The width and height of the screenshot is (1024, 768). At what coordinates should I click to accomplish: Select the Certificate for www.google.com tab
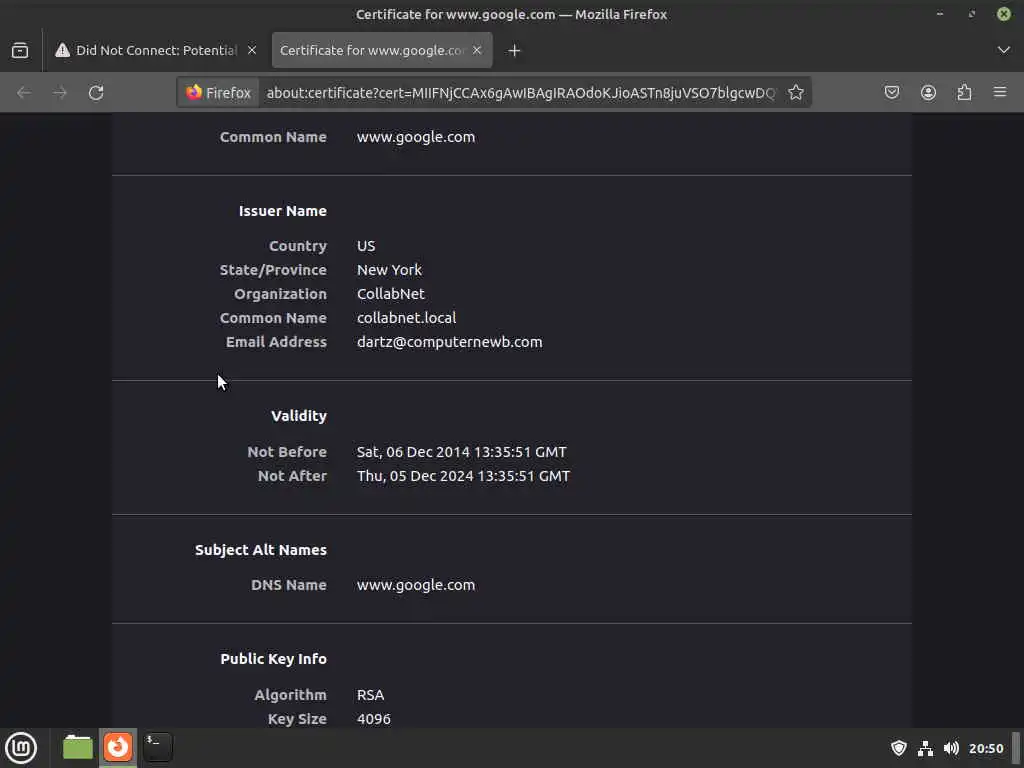382,50
